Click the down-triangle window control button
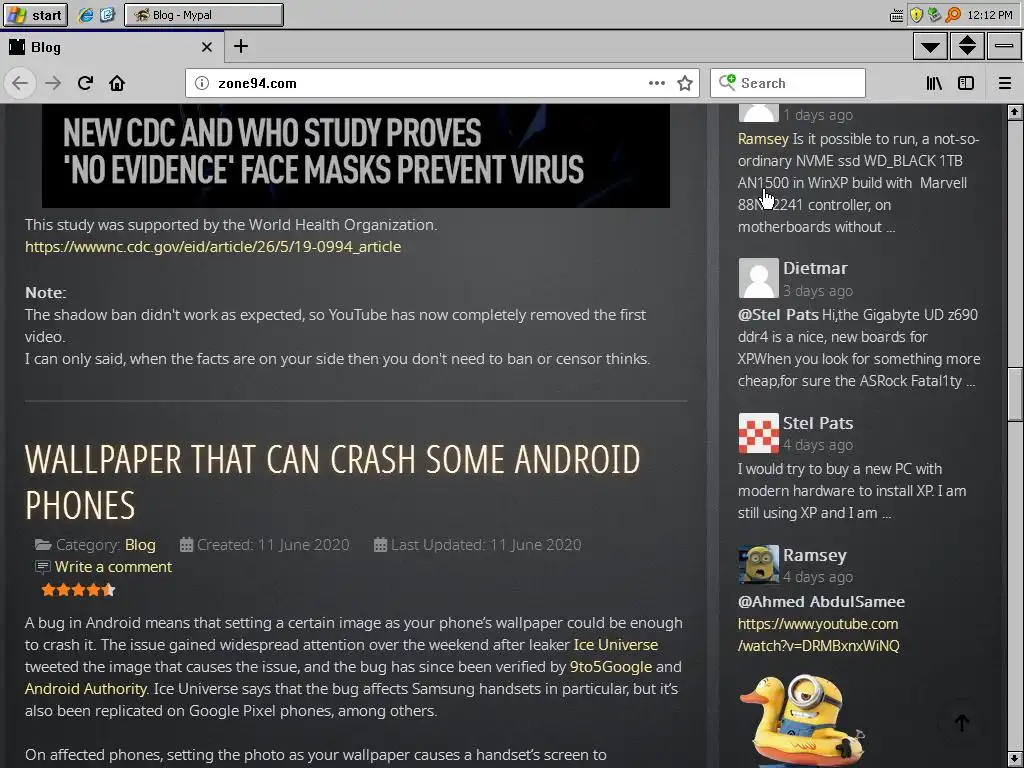This screenshot has height=768, width=1024. [931, 46]
